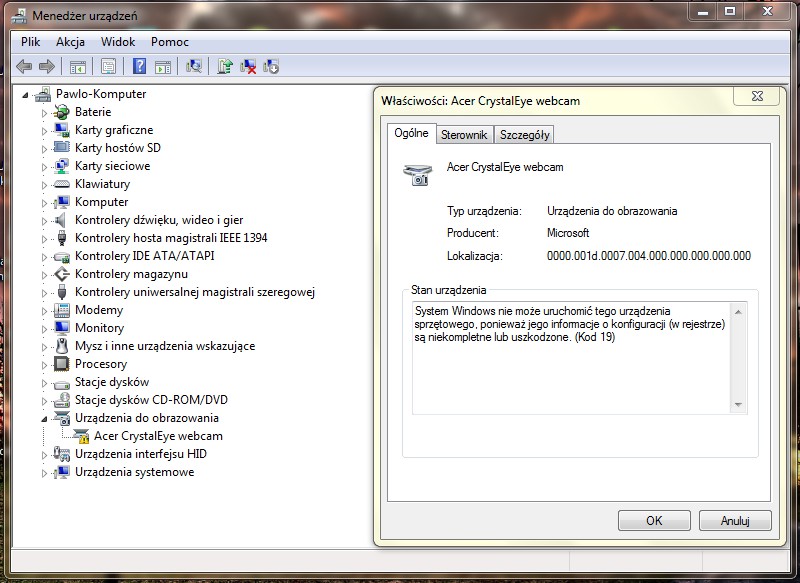The height and width of the screenshot is (583, 800).
Task: Expand the Karty sieciowe category
Action: tap(44, 167)
